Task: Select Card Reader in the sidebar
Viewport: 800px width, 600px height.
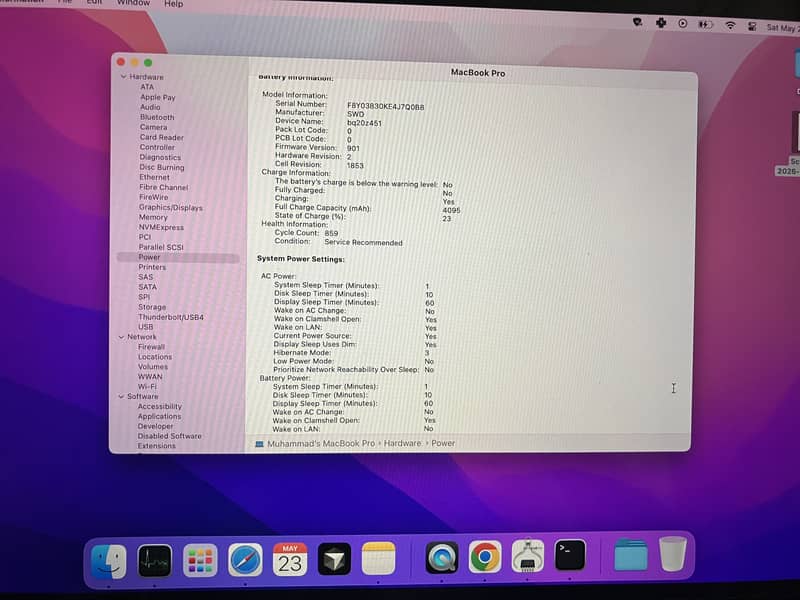Action: click(162, 137)
